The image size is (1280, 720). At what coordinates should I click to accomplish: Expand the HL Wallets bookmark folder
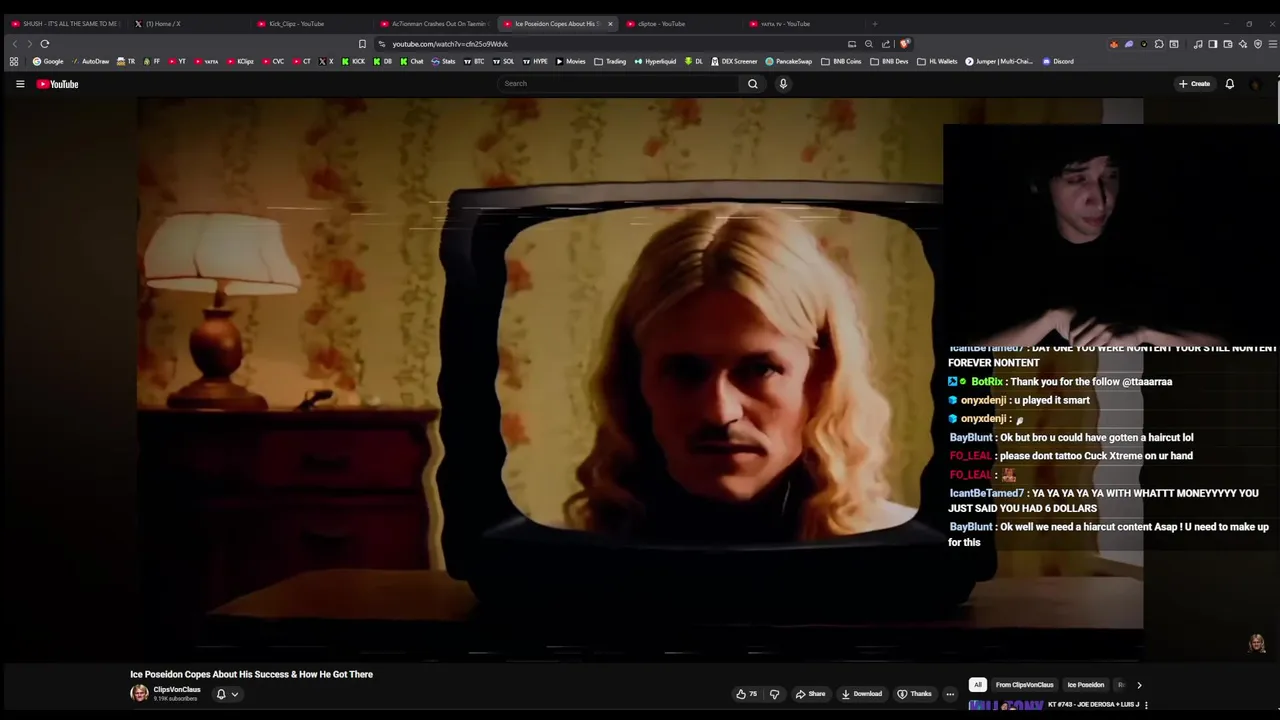[x=937, y=62]
